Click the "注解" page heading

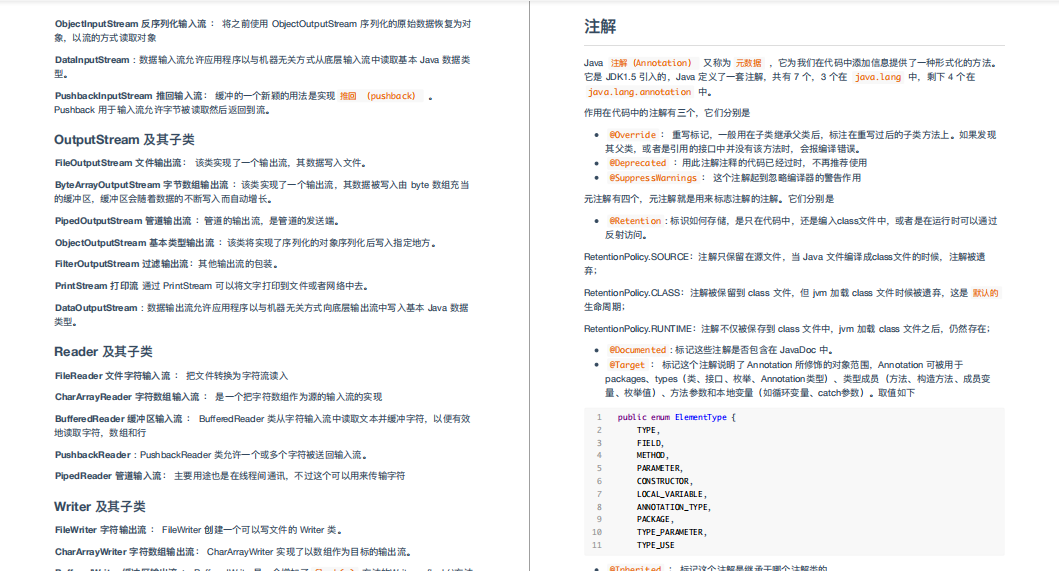coord(600,26)
